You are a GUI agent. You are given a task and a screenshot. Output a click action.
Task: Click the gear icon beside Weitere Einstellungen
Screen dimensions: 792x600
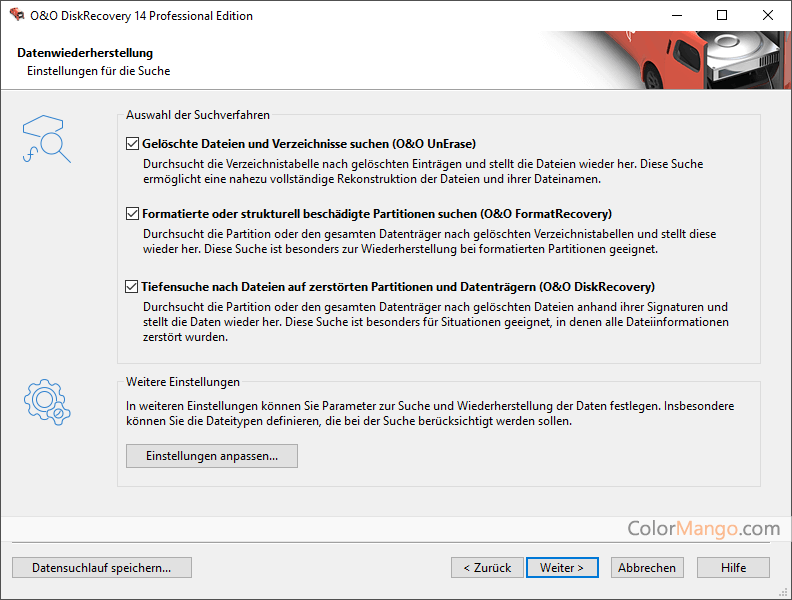(x=46, y=401)
